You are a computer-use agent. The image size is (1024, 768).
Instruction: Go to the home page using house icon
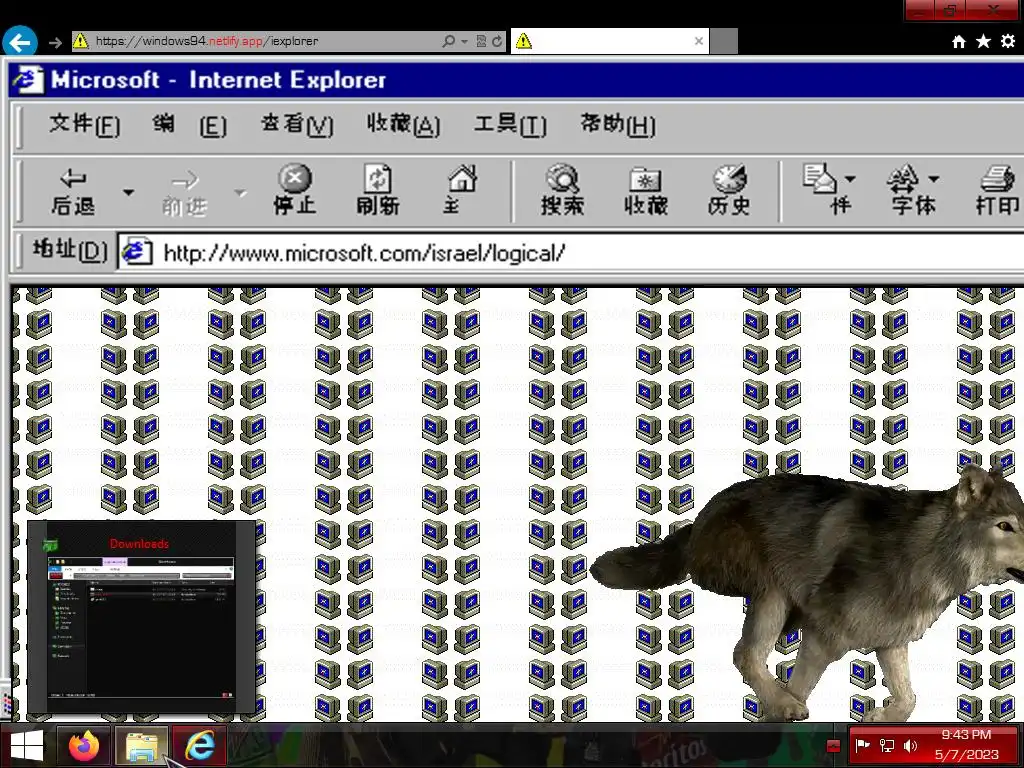(x=959, y=42)
